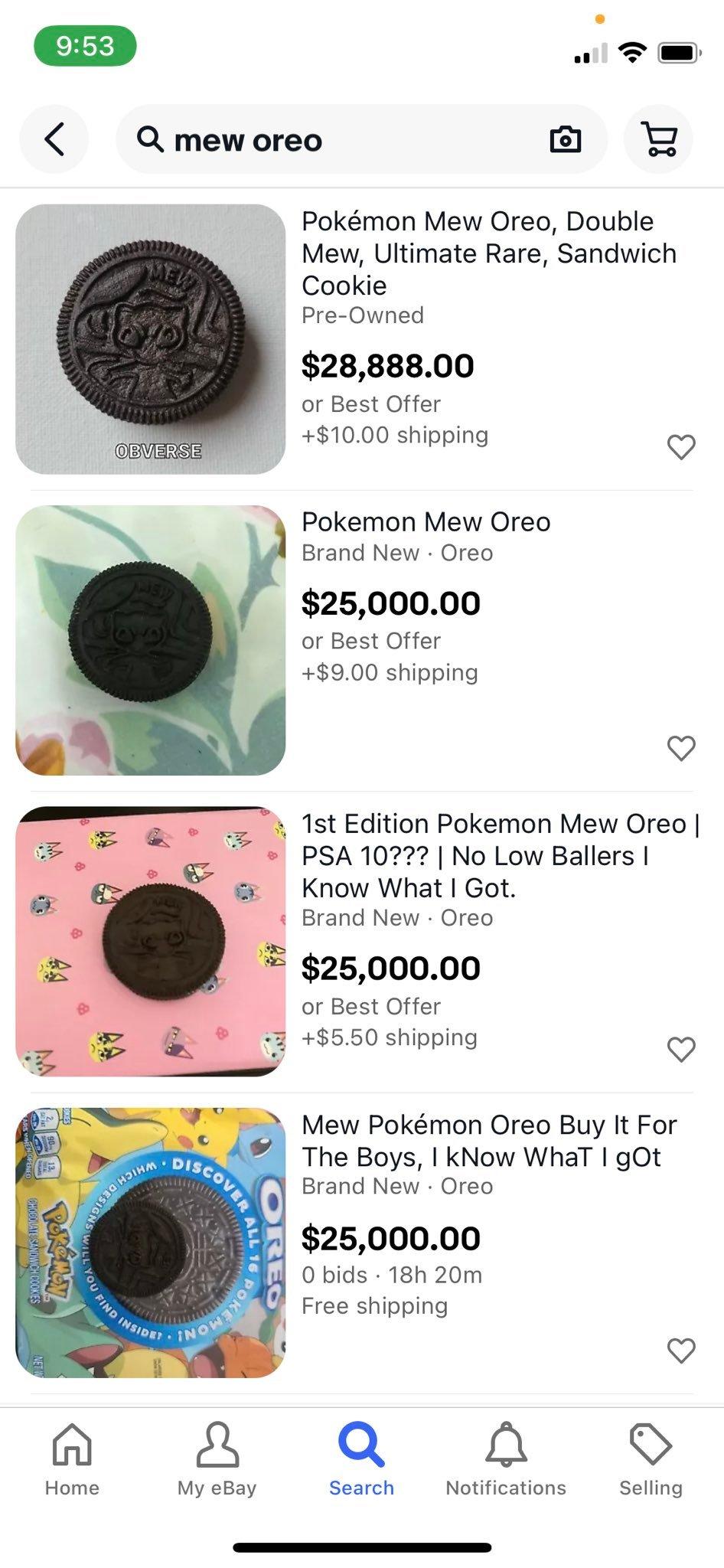Favorite the plain Pokemon Mew Oreo listing
Image resolution: width=724 pixels, height=1568 pixels.
pos(681,747)
